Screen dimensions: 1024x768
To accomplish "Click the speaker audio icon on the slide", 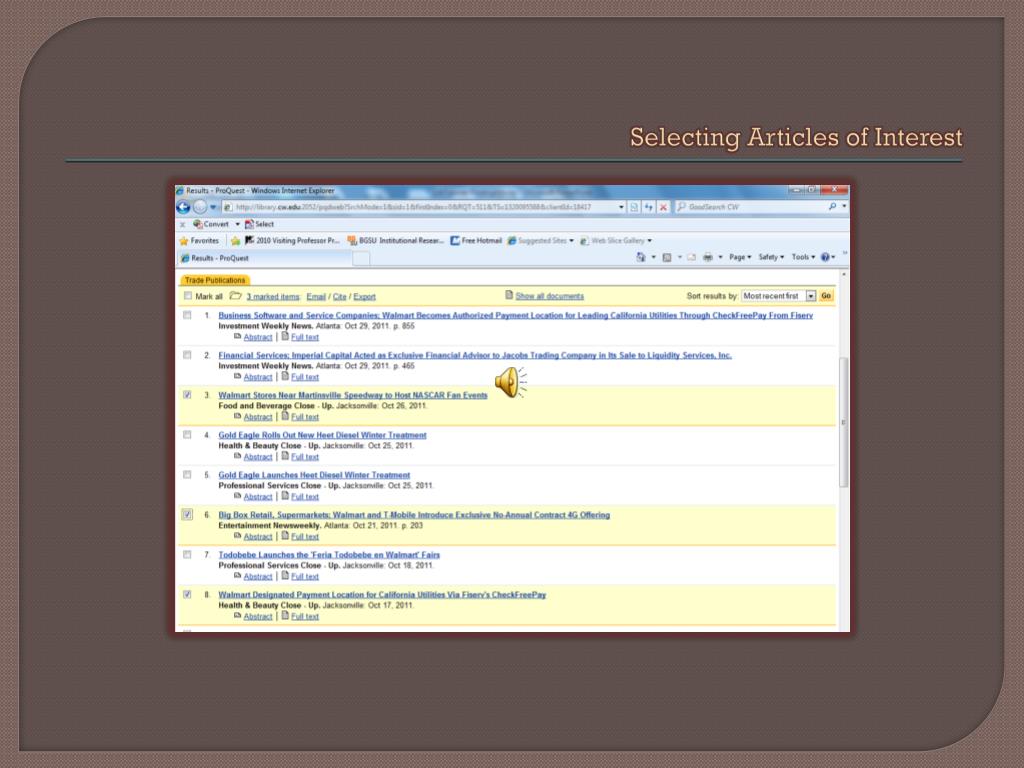I will [510, 382].
